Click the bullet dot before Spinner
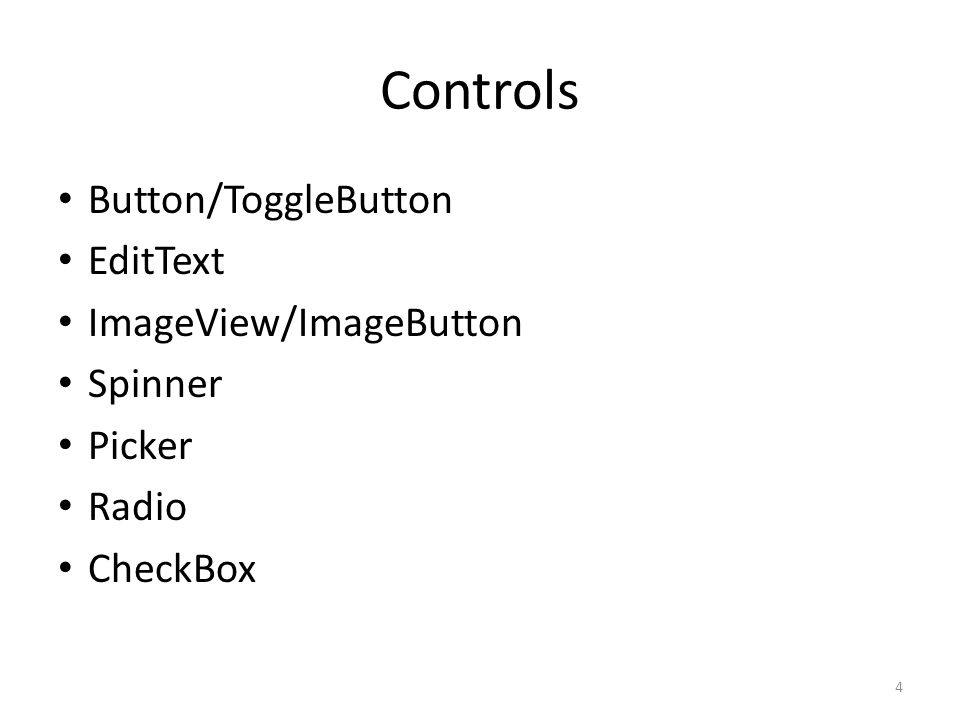 [x=66, y=383]
